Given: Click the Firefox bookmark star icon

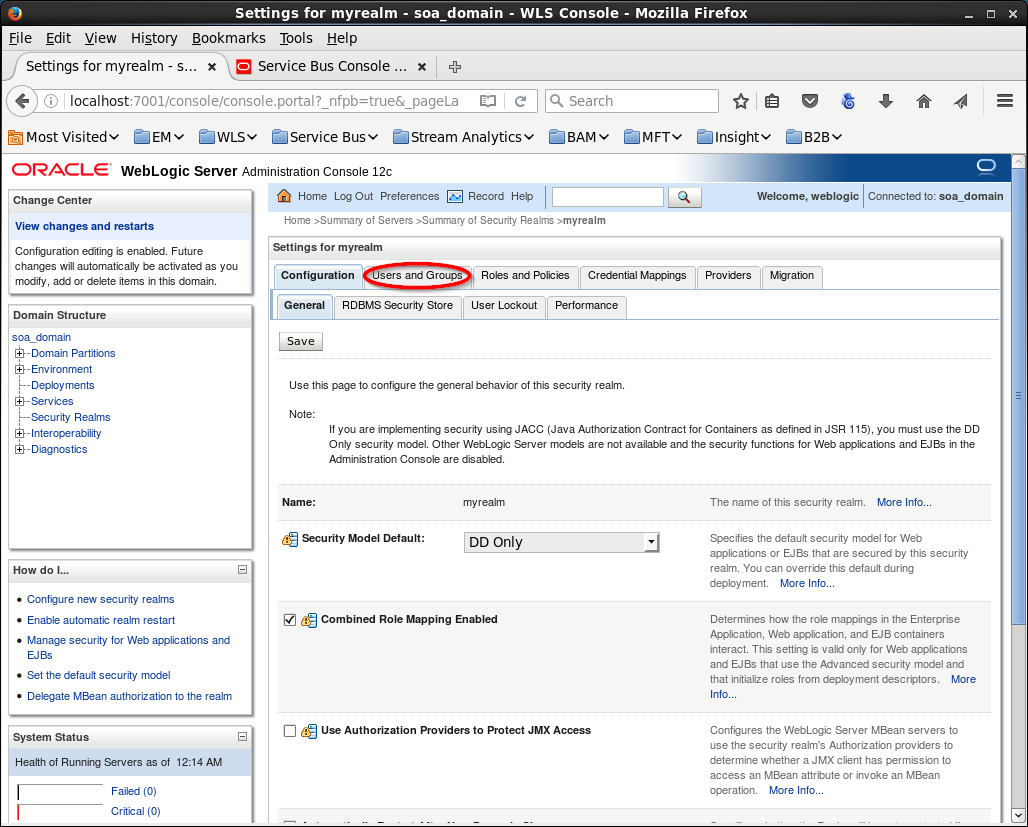Looking at the screenshot, I should pos(741,101).
